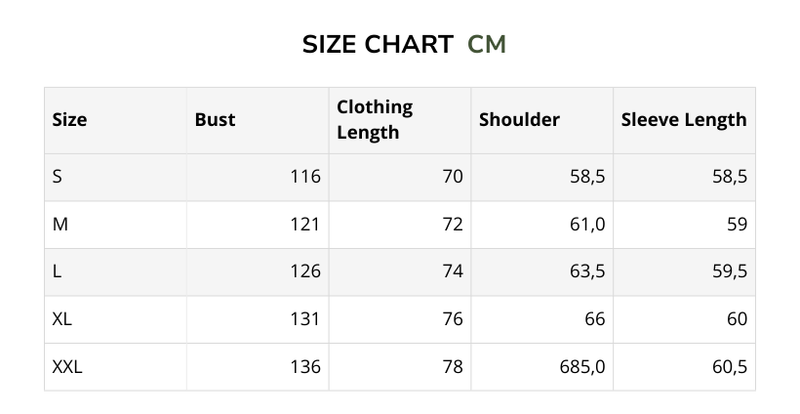Click shoulder value 63,5 for size L
This screenshot has height=414, width=800.
585,272
